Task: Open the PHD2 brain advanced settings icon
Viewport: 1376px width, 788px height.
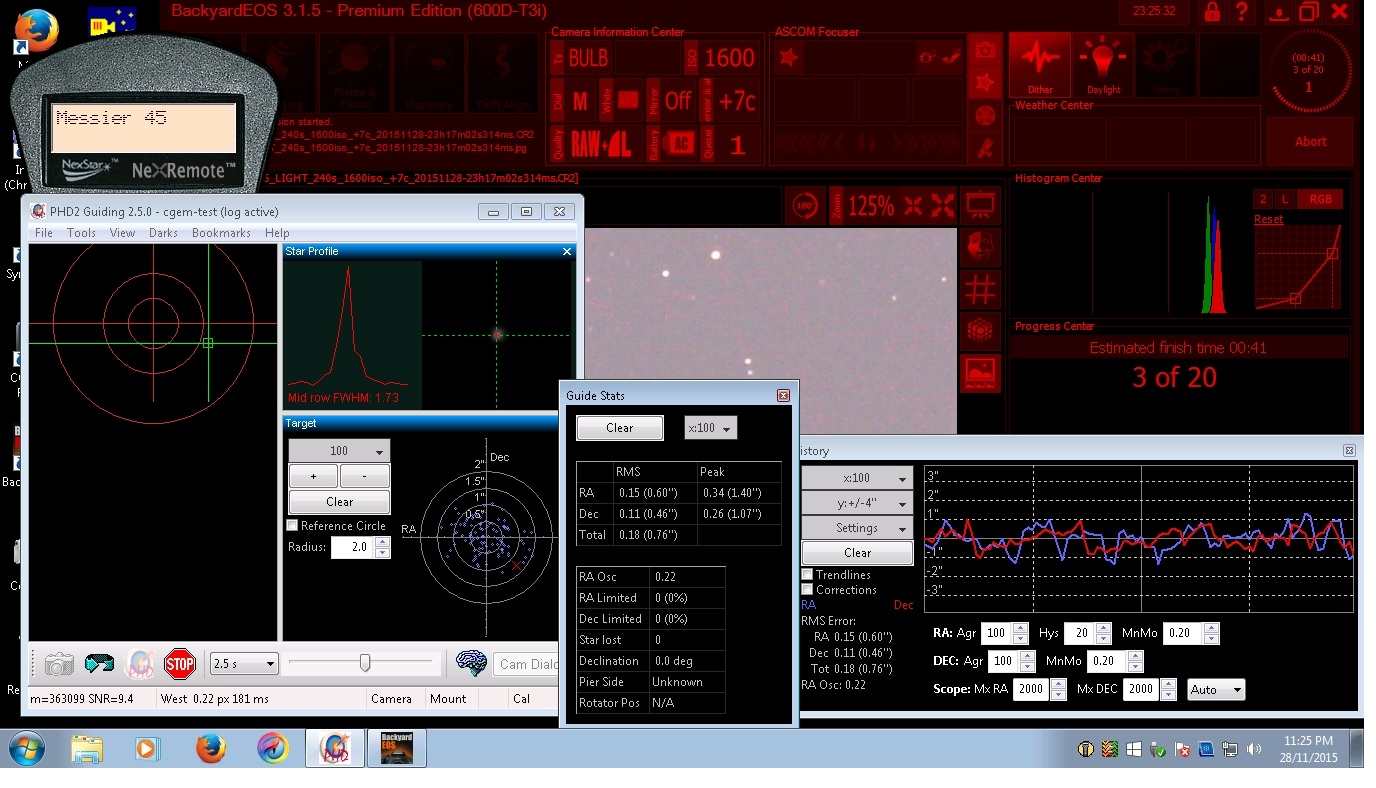Action: pos(471,663)
